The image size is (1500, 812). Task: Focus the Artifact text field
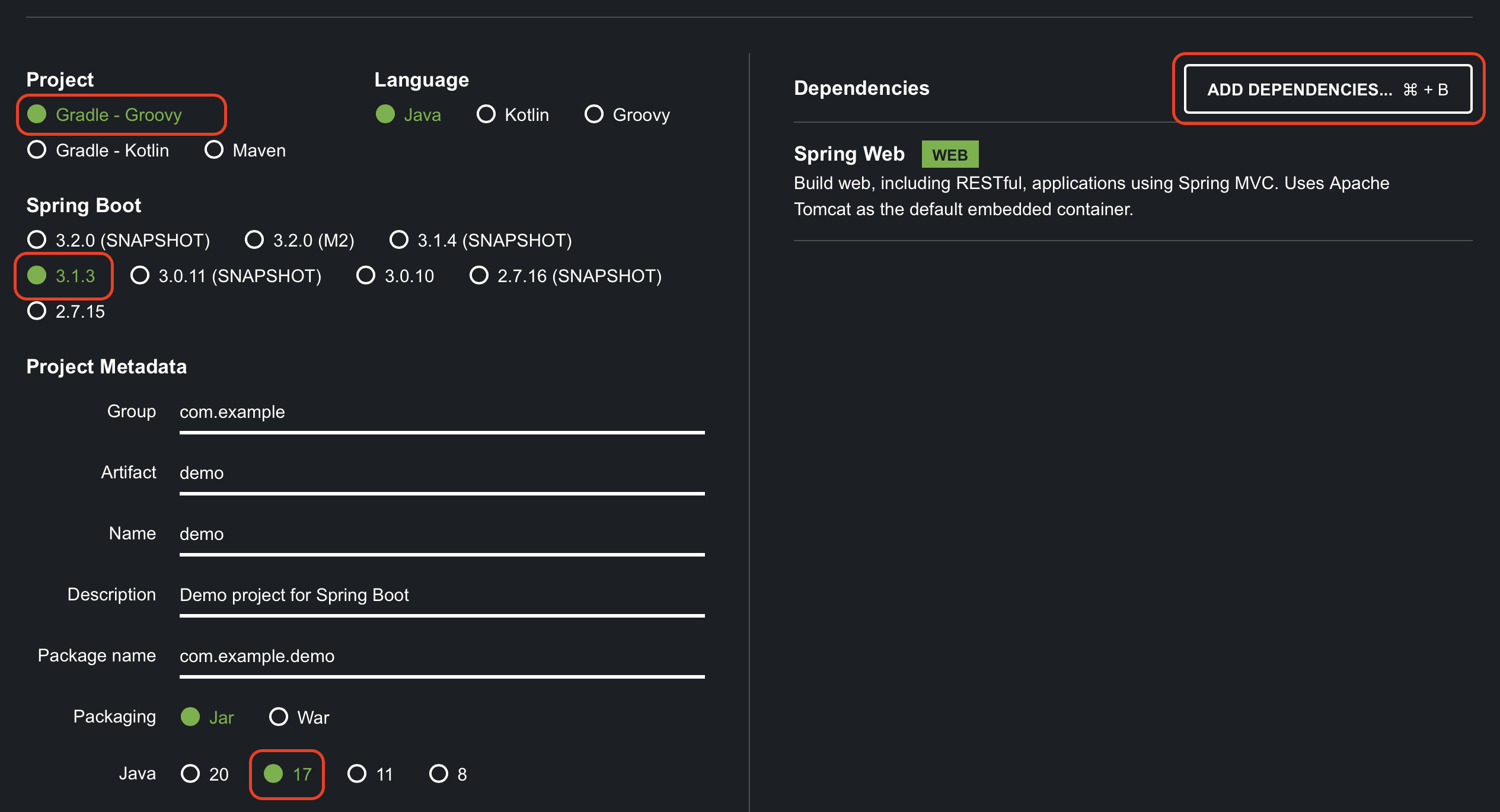[x=442, y=474]
